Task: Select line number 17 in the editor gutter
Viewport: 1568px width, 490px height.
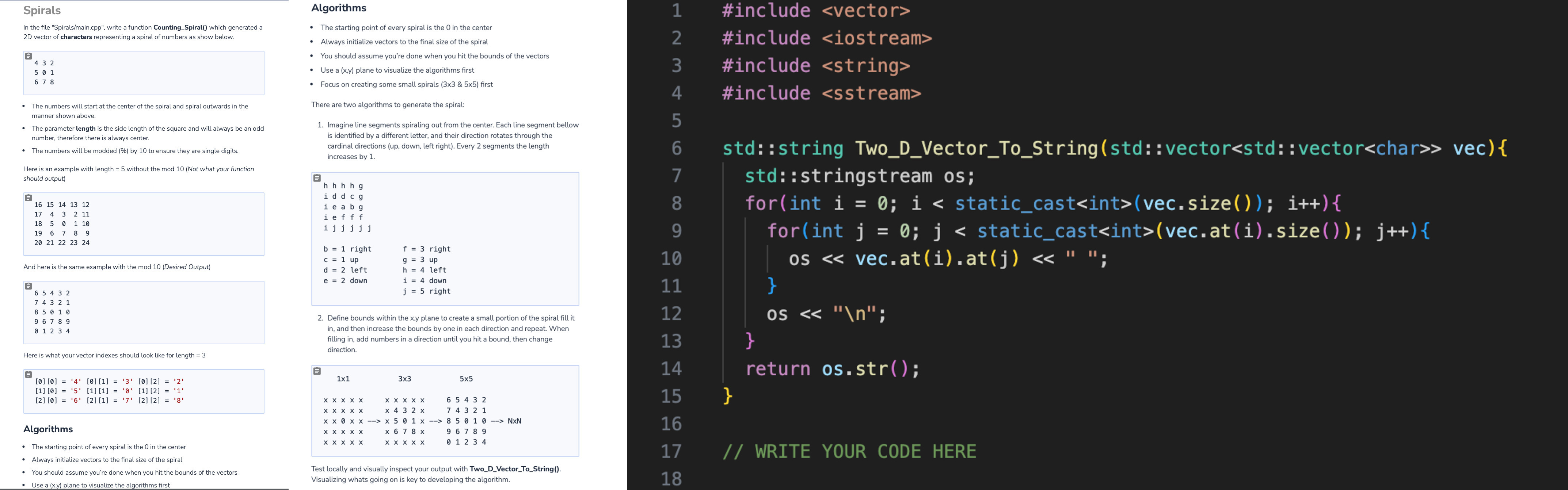Action: (x=672, y=451)
